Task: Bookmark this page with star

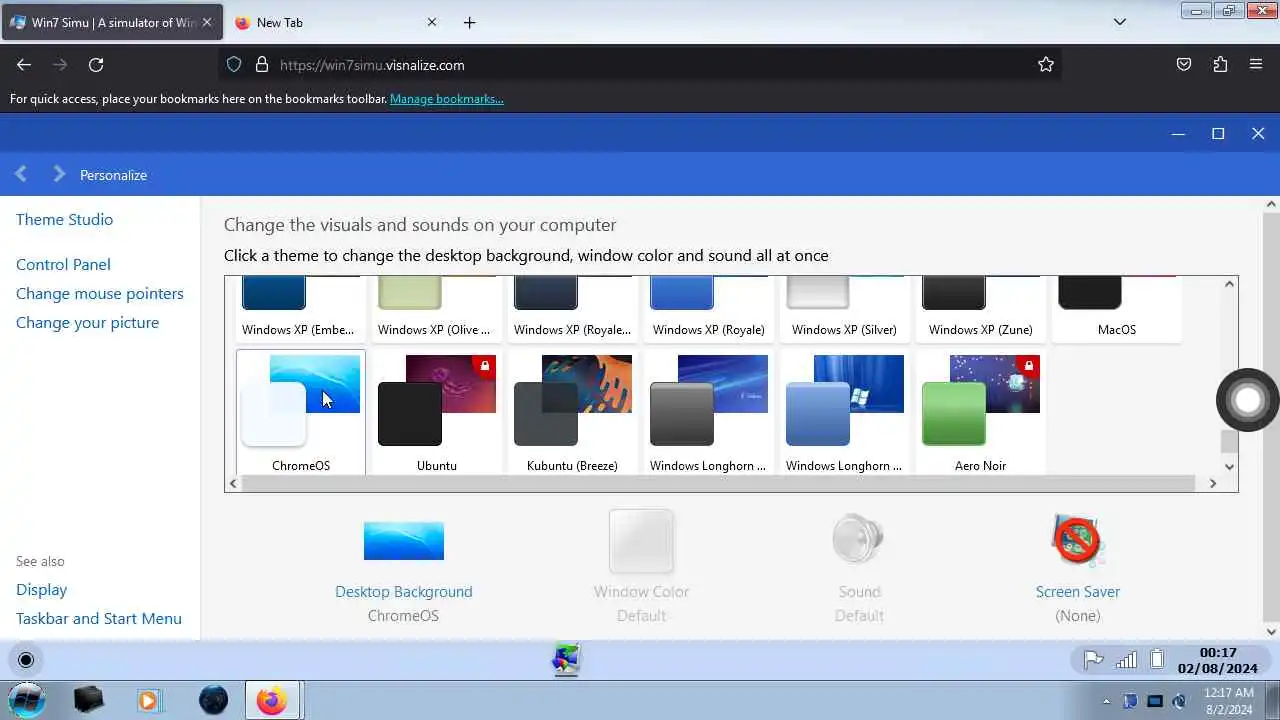Action: pos(1046,64)
